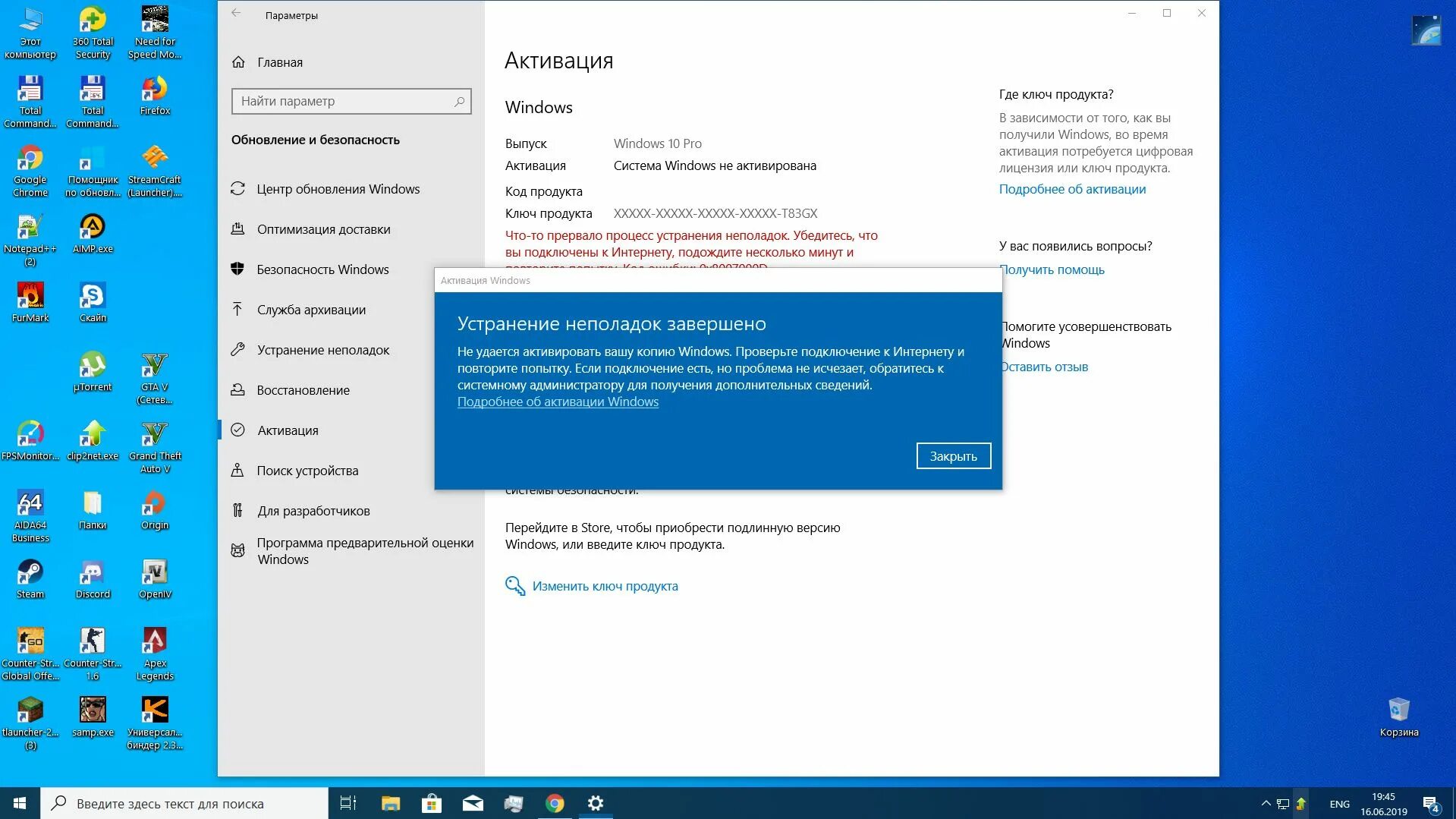Expand hidden icons in the system tray
Screen dimensions: 1456x819
[x=1266, y=802]
